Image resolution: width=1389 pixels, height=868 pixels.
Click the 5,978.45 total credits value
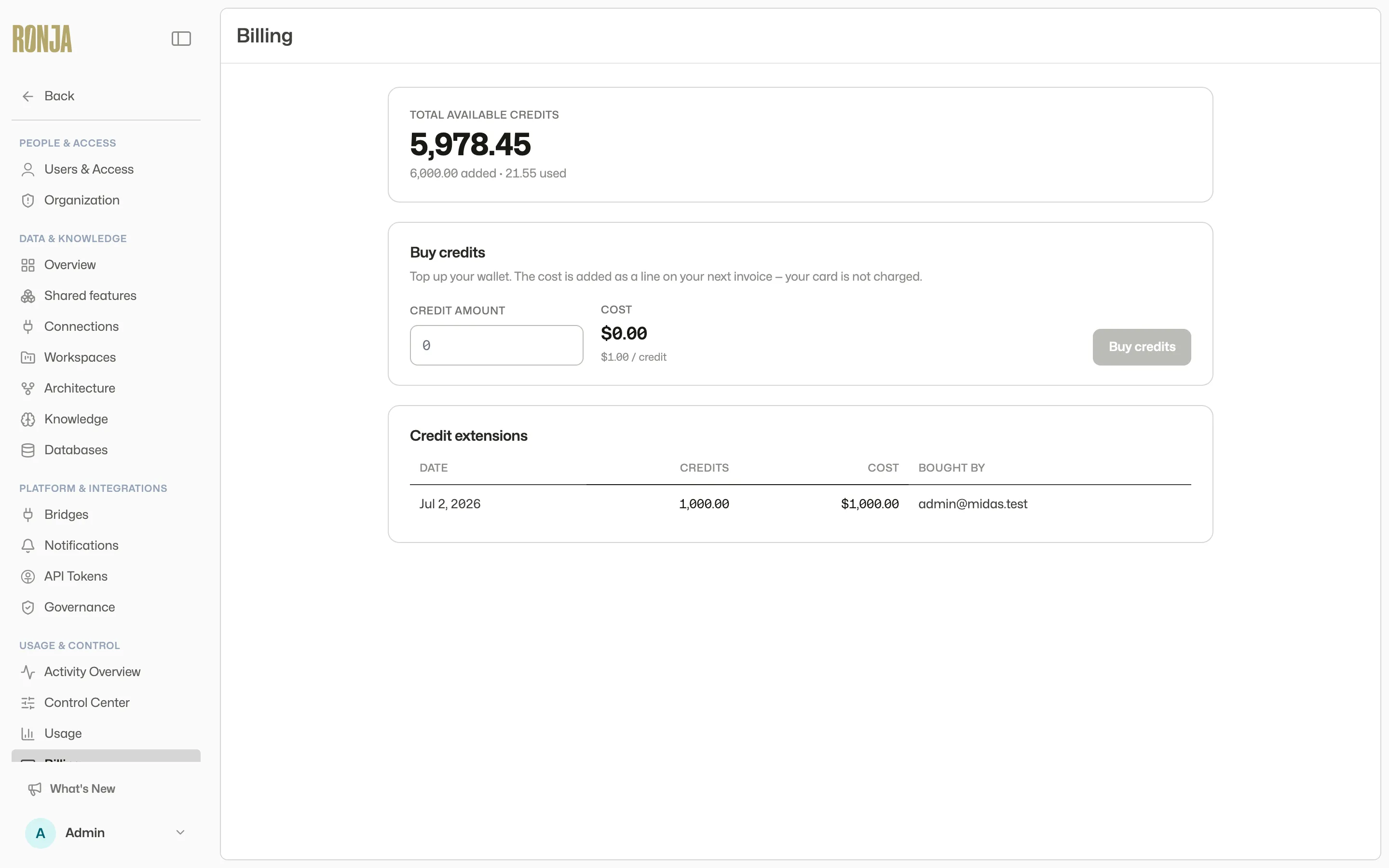point(470,144)
